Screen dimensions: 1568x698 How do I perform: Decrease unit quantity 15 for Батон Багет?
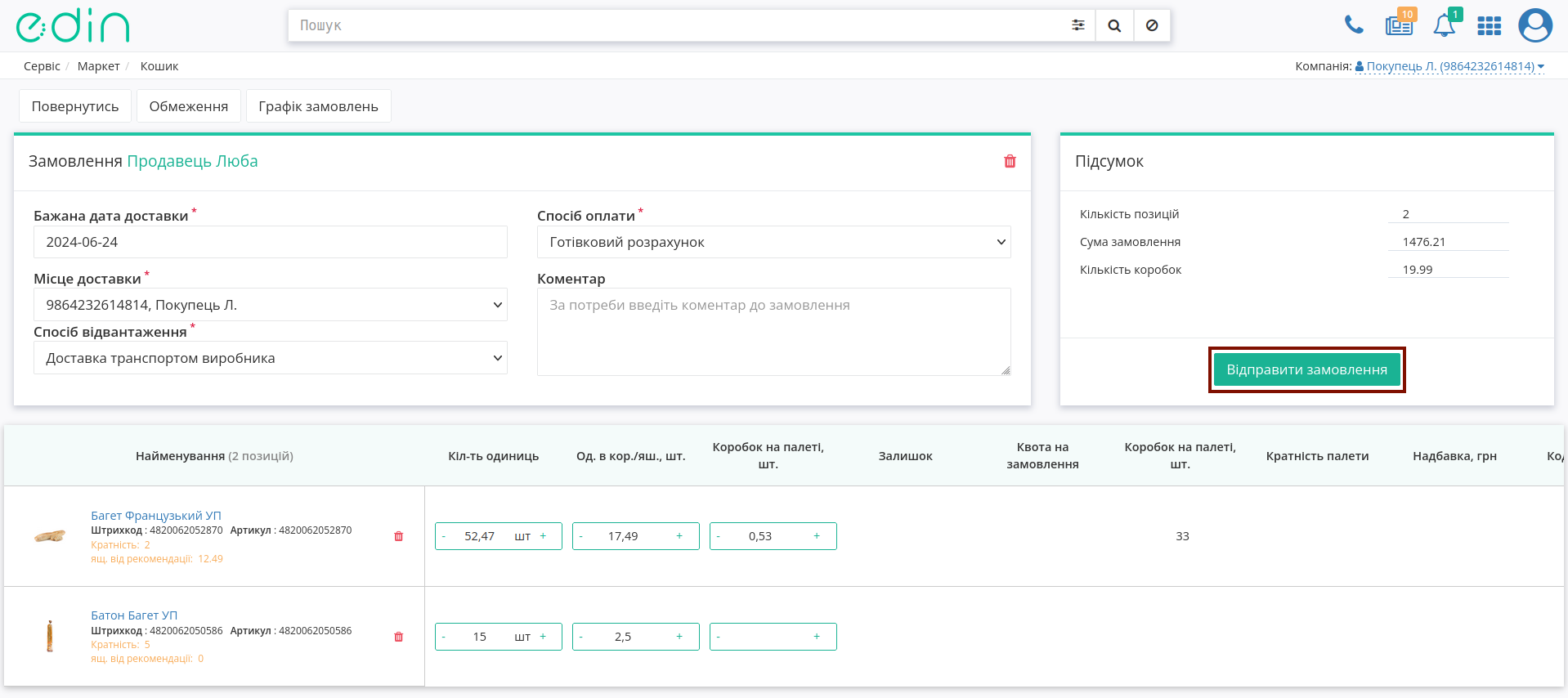coord(444,637)
